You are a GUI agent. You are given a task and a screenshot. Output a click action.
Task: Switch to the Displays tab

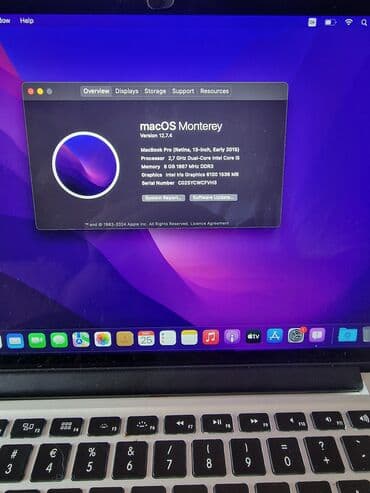point(127,91)
